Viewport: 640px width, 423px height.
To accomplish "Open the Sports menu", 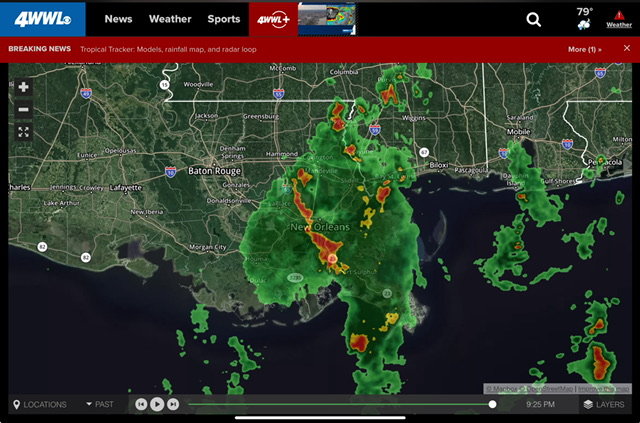I will [224, 19].
